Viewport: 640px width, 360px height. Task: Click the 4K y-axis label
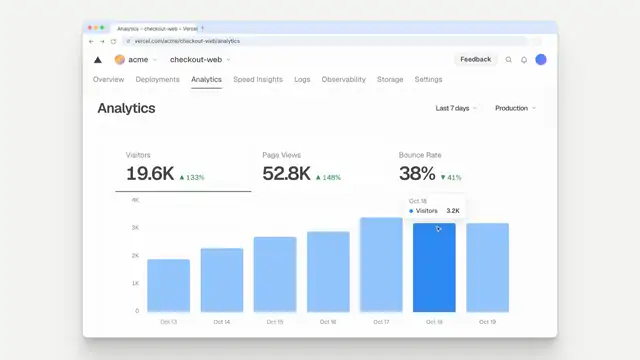tap(135, 200)
